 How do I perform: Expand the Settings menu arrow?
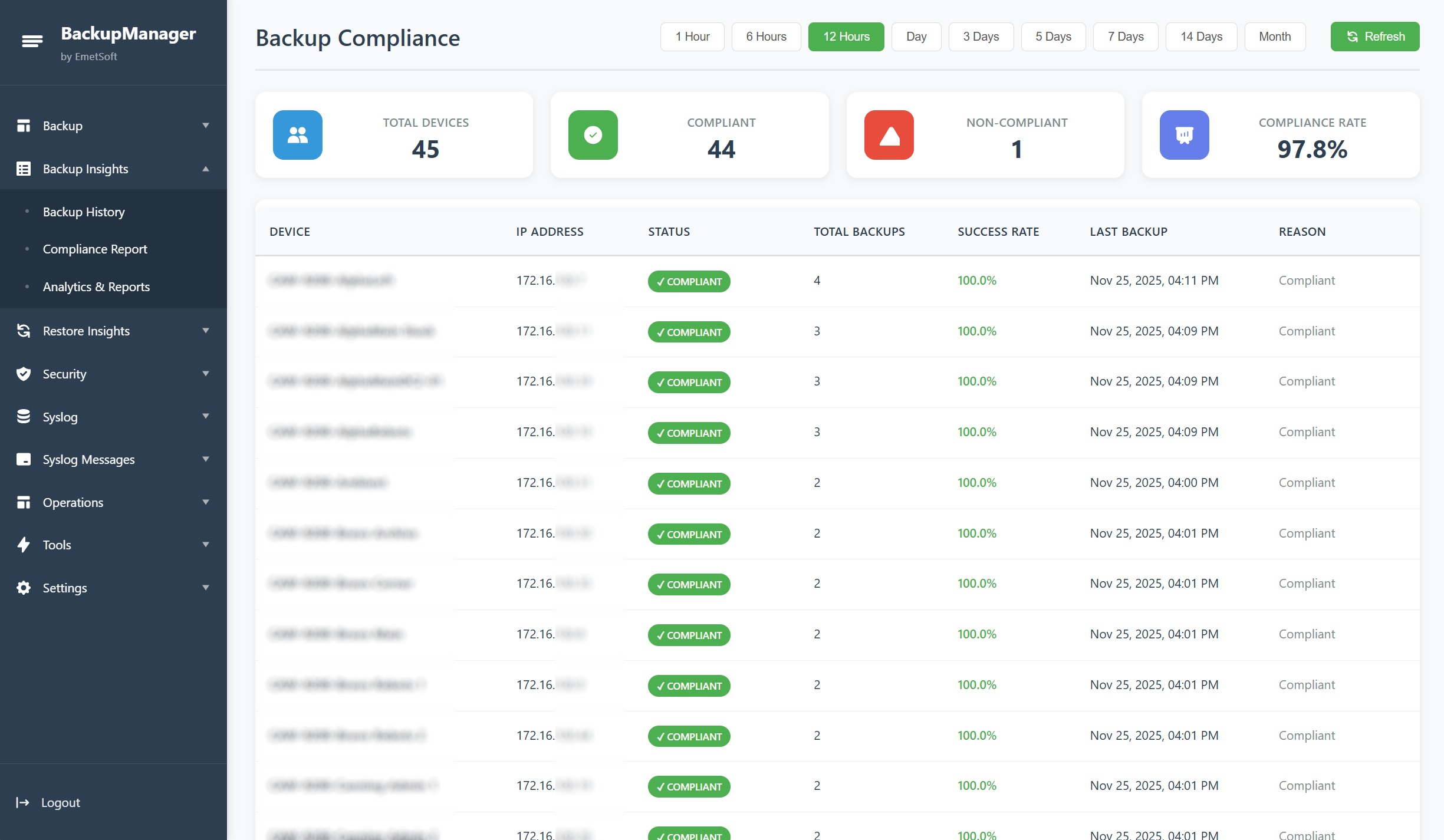click(x=206, y=588)
